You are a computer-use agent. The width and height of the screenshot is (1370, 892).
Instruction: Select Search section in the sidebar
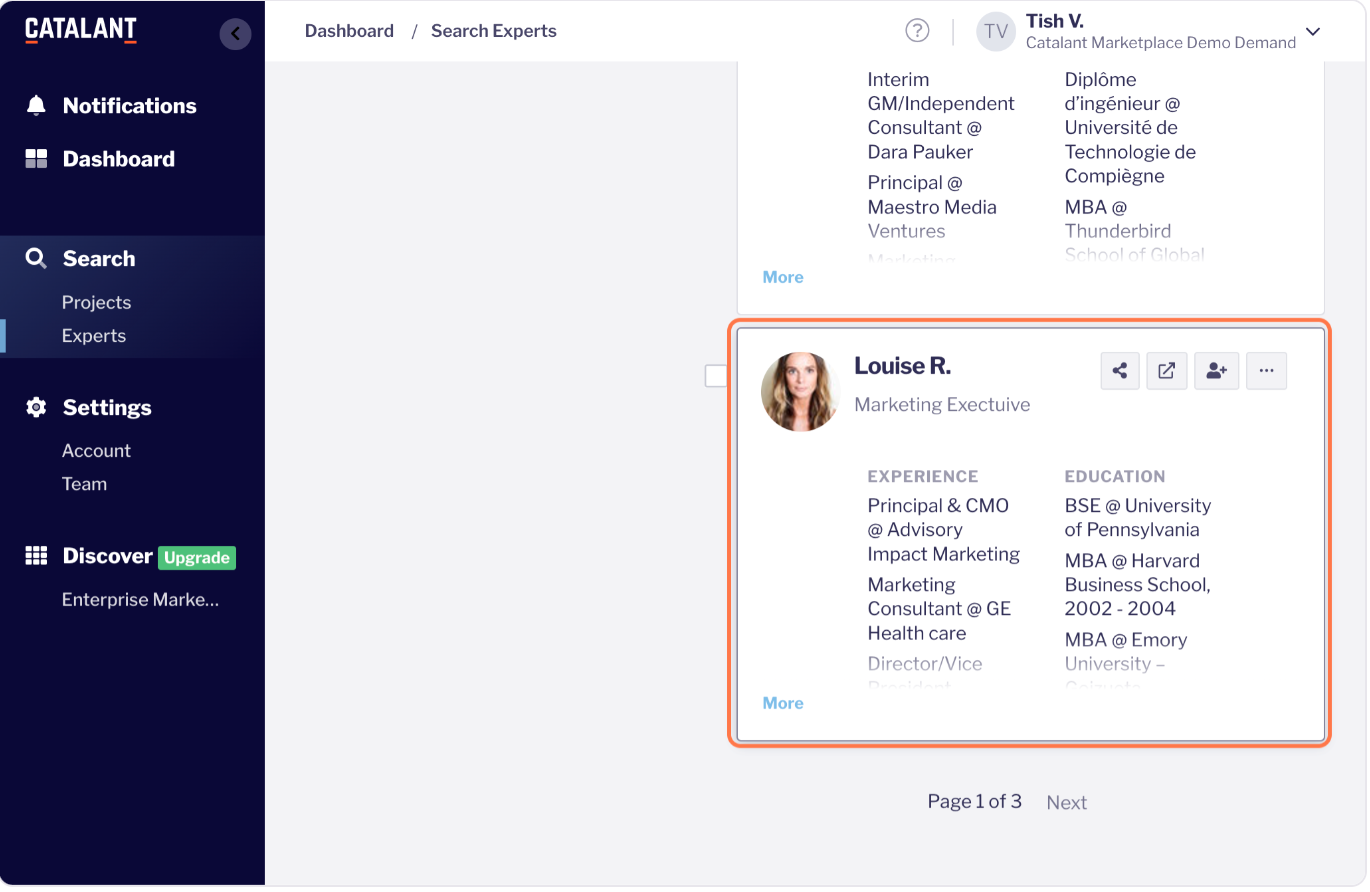coord(98,259)
